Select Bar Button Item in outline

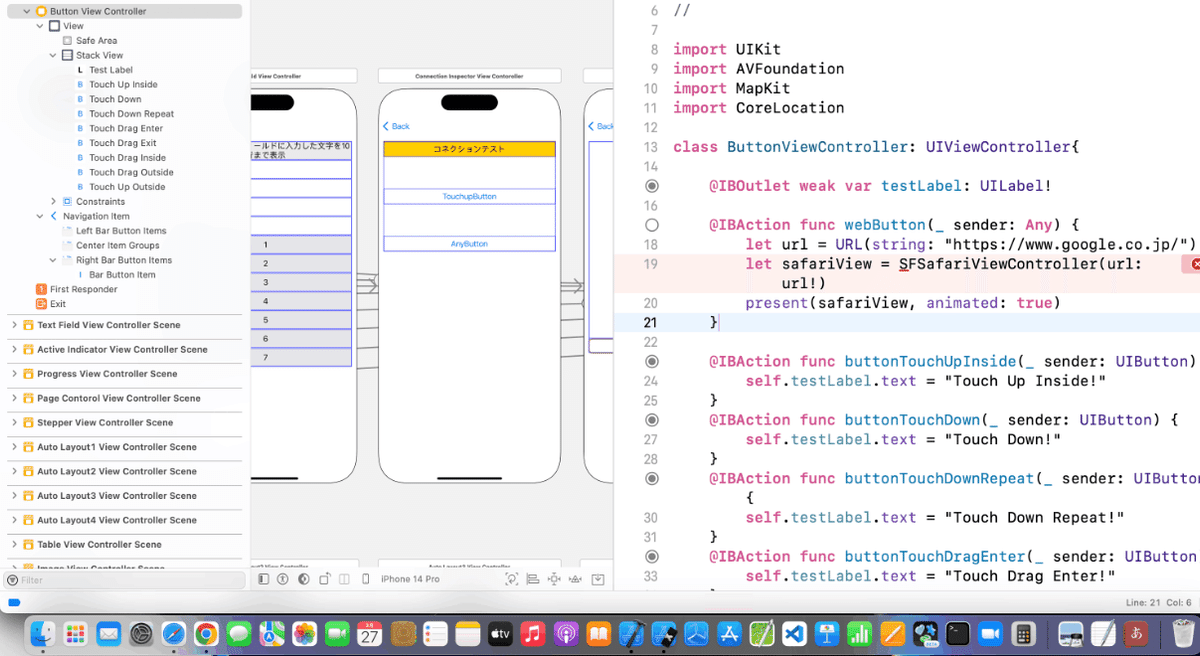pos(122,275)
